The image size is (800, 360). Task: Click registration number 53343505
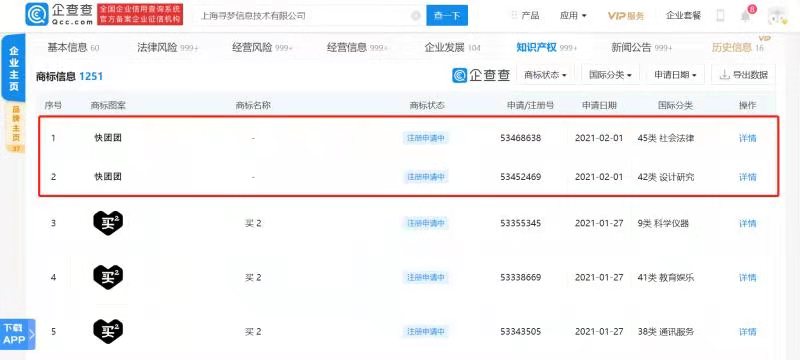(x=520, y=331)
